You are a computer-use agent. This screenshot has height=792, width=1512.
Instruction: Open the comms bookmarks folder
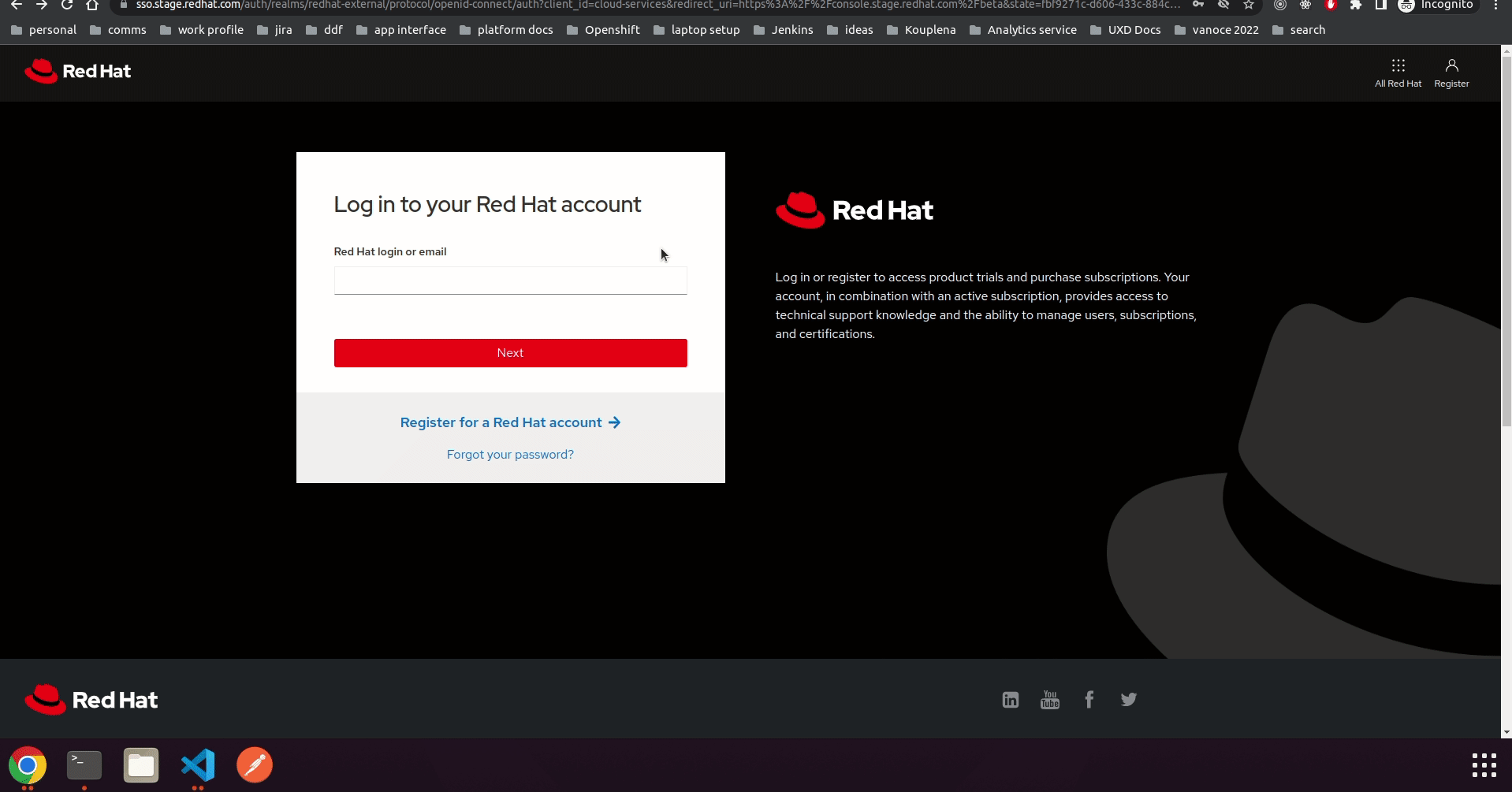point(118,30)
